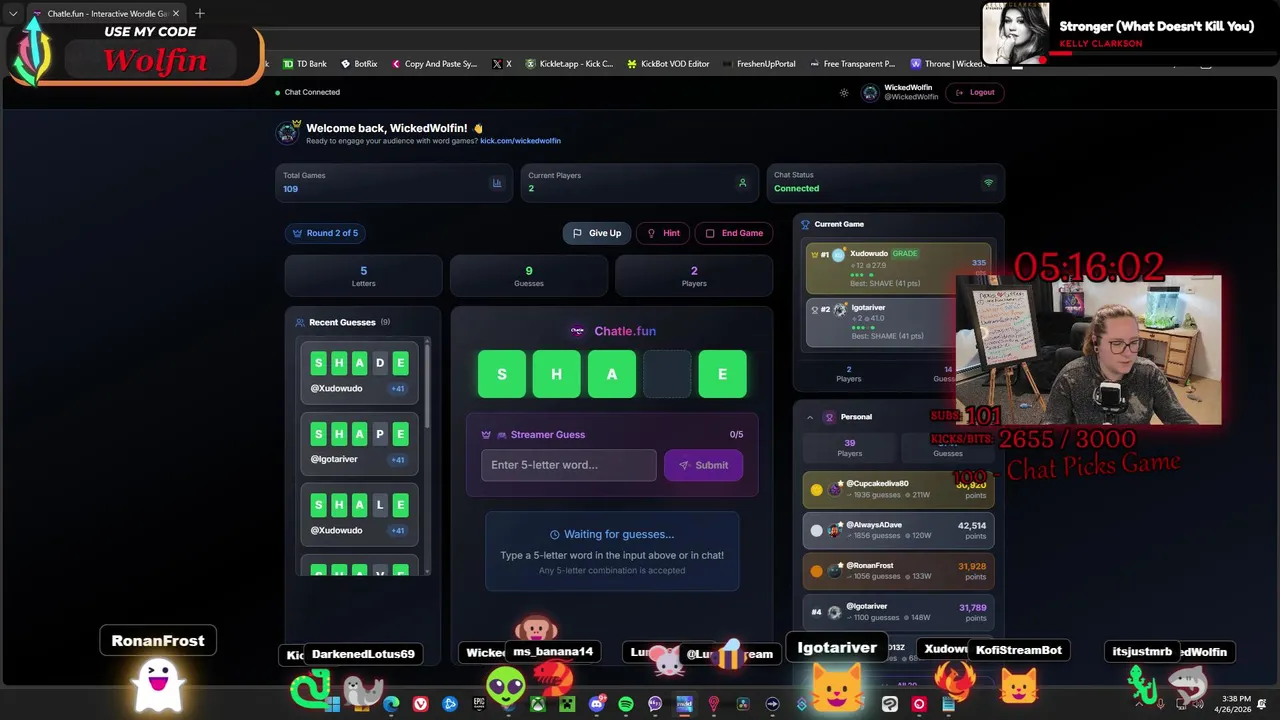This screenshot has height=720, width=1280.
Task: Click the empty fourth letter tile
Action: pyautogui.click(x=667, y=374)
